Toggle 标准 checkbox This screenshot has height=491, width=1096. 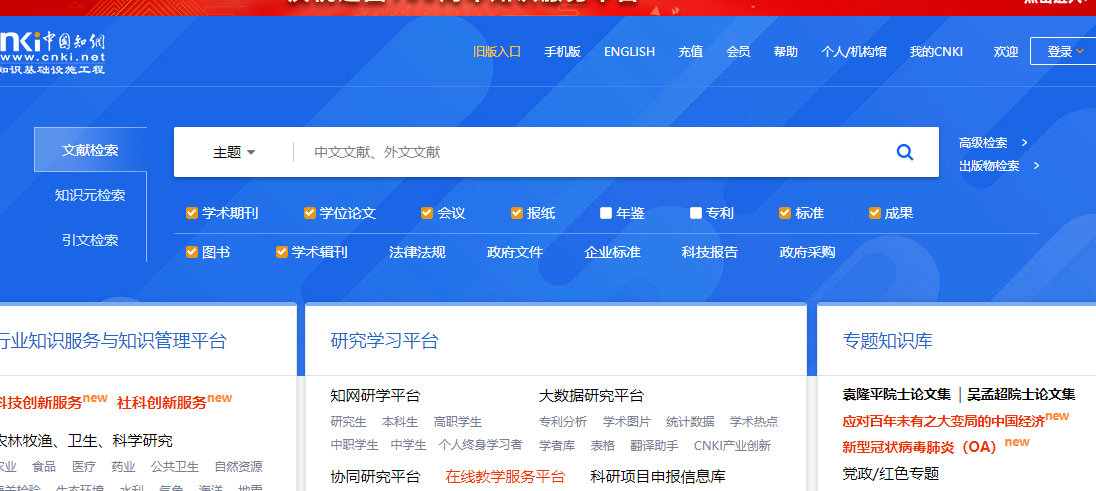tap(785, 213)
